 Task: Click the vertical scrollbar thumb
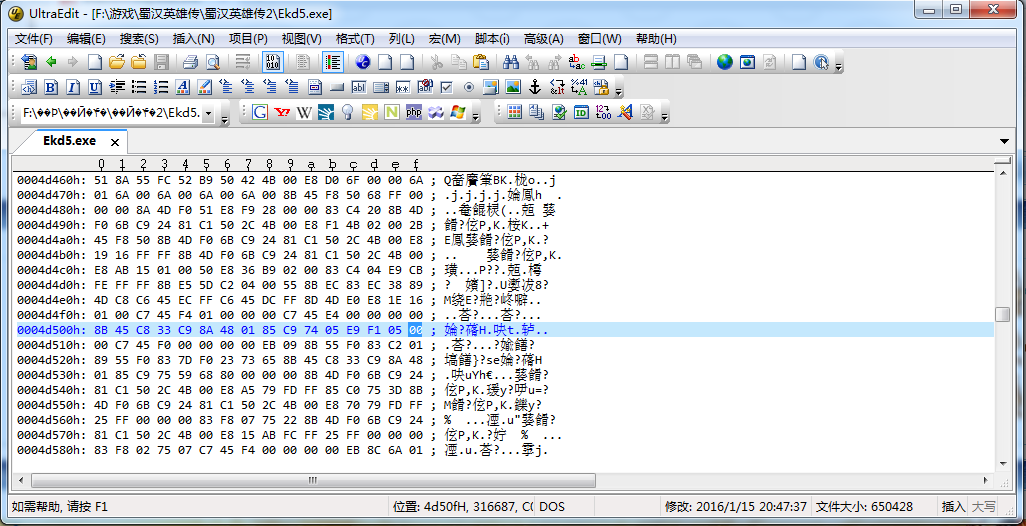tap(1002, 314)
